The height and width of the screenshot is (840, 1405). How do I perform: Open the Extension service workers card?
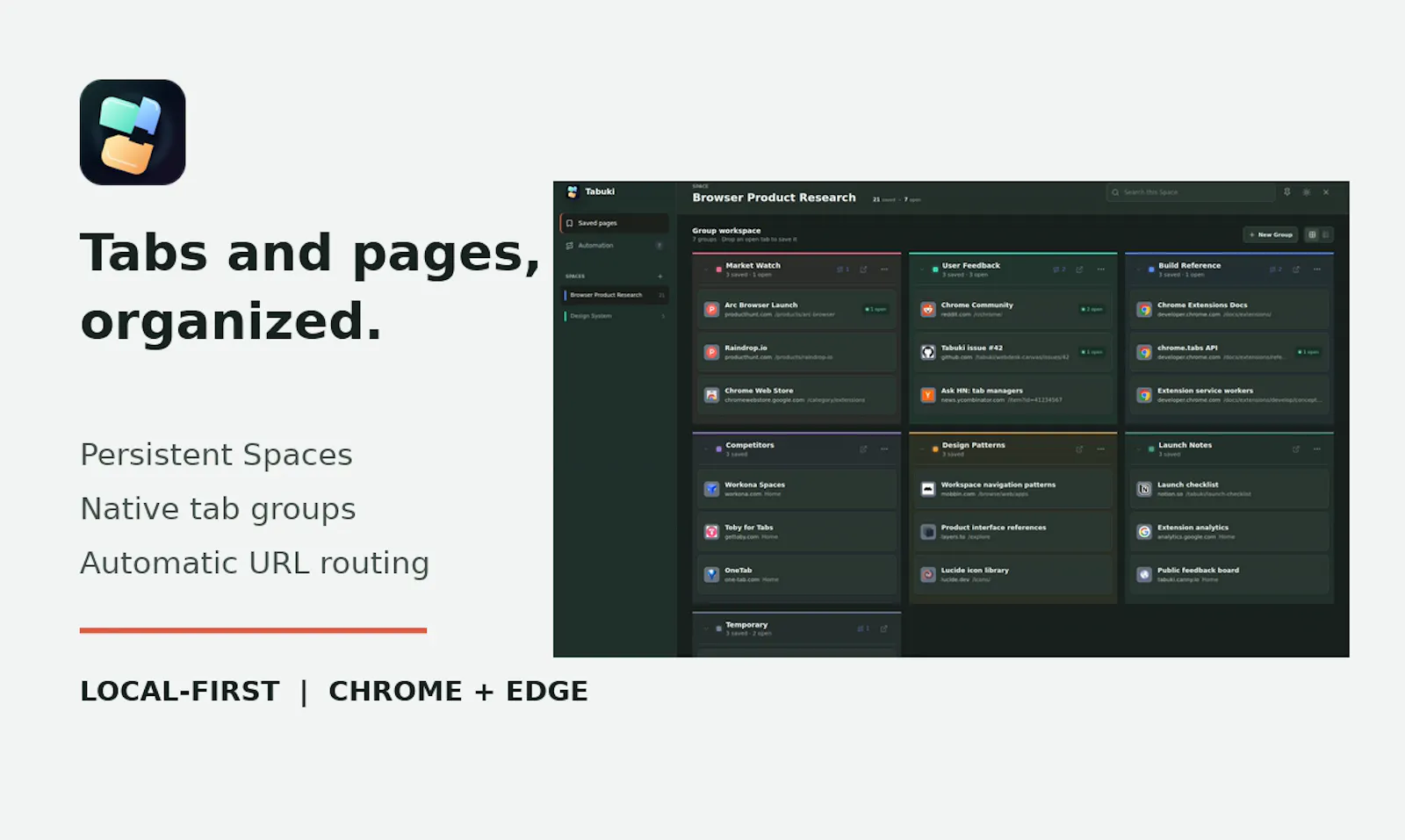point(1229,395)
